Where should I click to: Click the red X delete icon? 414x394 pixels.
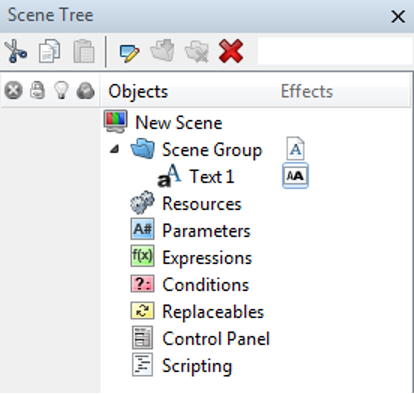click(231, 51)
